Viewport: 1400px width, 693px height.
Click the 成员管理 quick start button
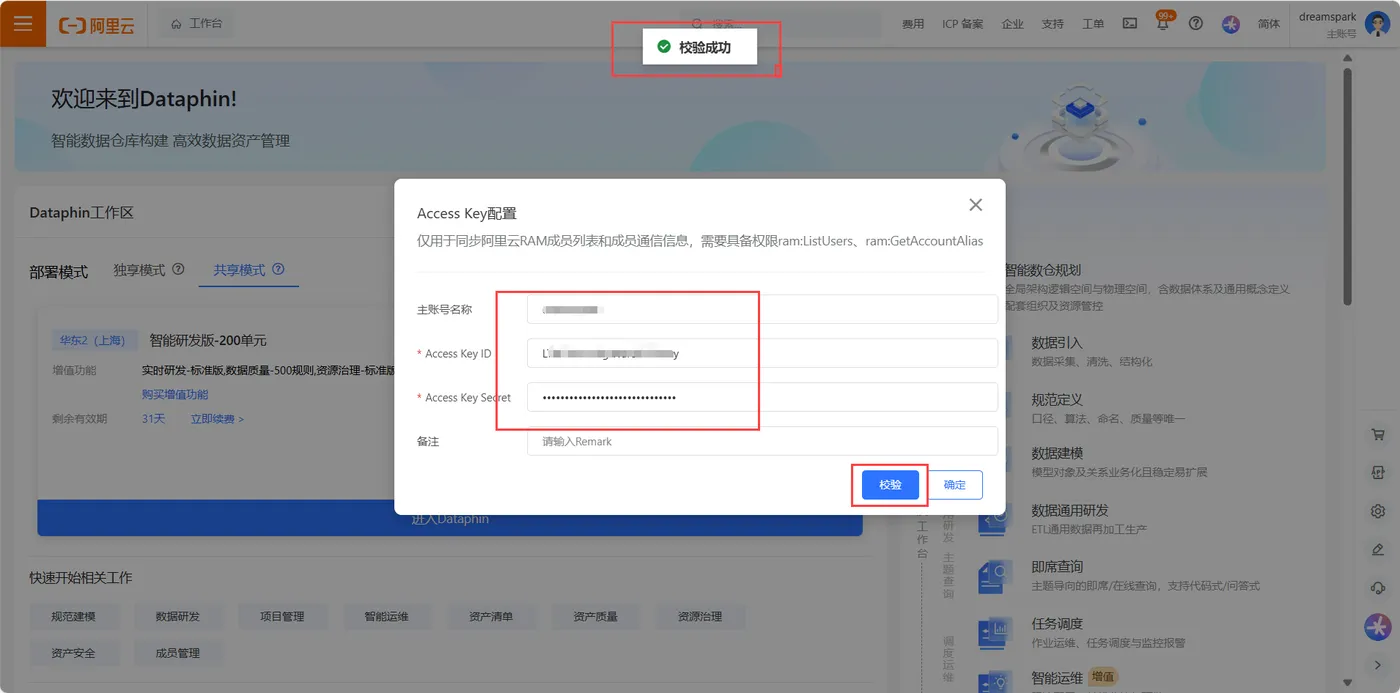177,653
